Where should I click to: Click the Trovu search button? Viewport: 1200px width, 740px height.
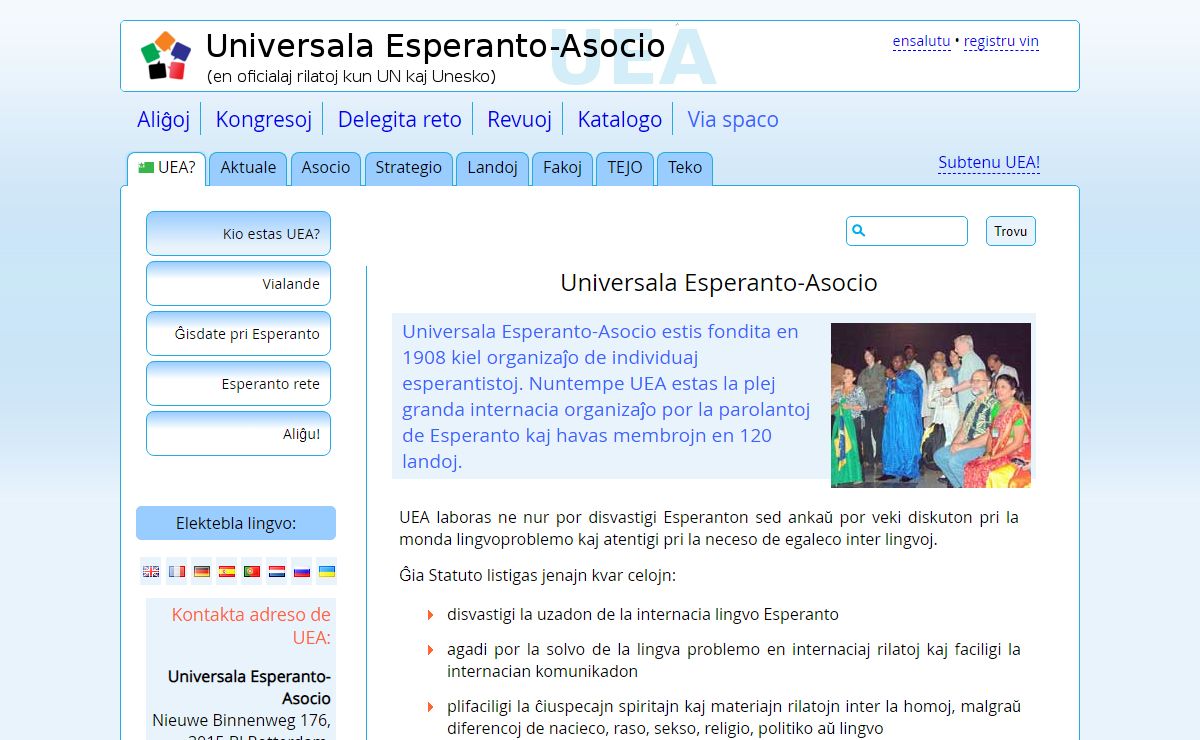(1011, 231)
